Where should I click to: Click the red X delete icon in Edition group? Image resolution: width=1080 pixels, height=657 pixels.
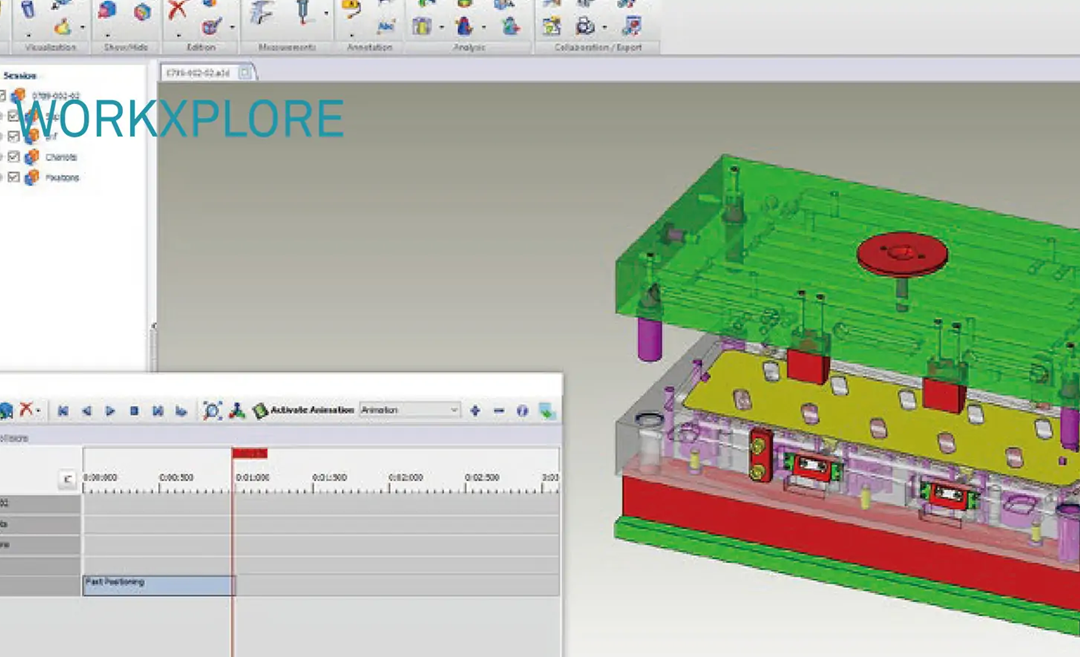coord(177,12)
